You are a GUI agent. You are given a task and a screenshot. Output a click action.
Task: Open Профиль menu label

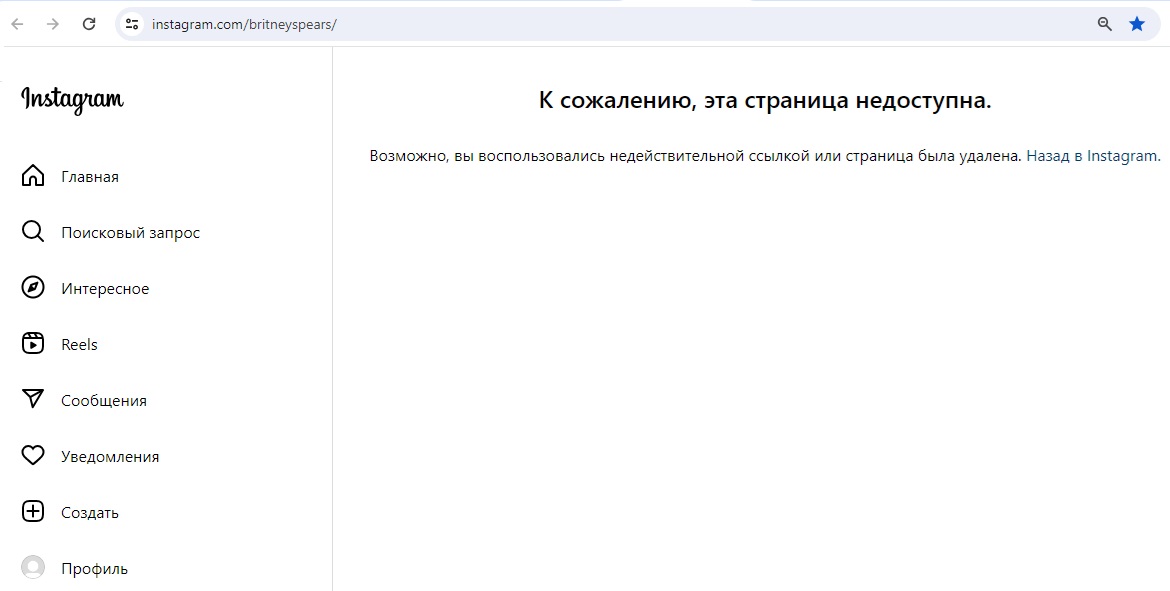pyautogui.click(x=94, y=569)
